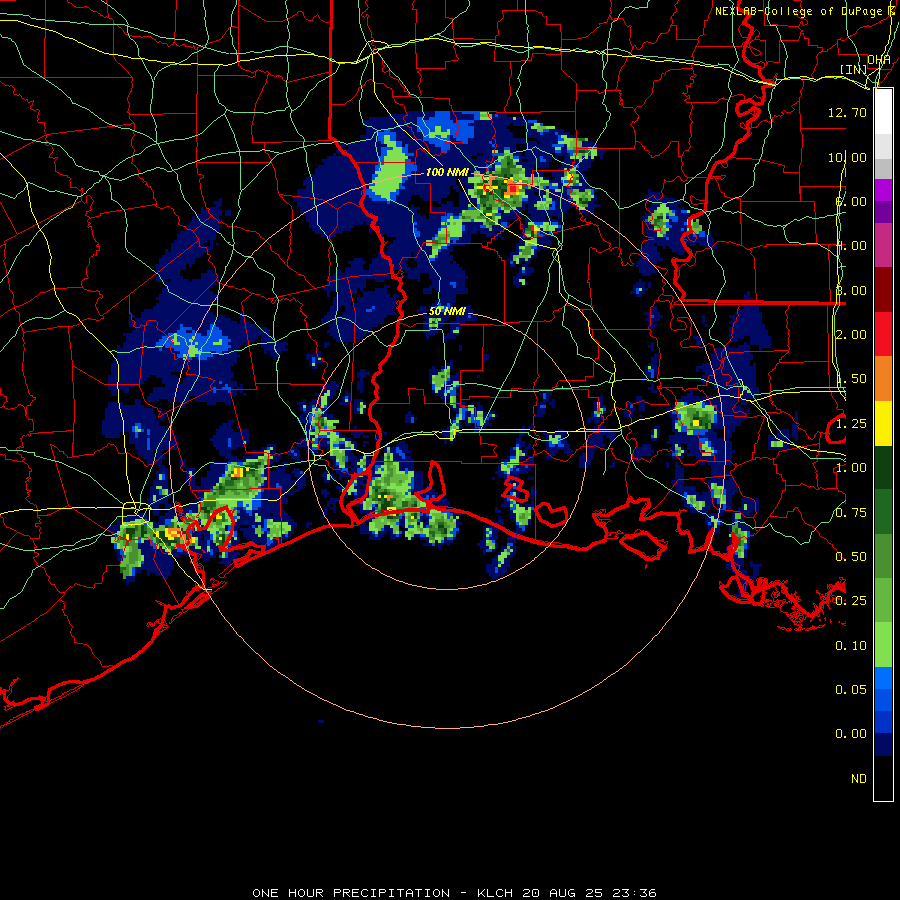Click the OHA product label above the legend

click(x=879, y=59)
